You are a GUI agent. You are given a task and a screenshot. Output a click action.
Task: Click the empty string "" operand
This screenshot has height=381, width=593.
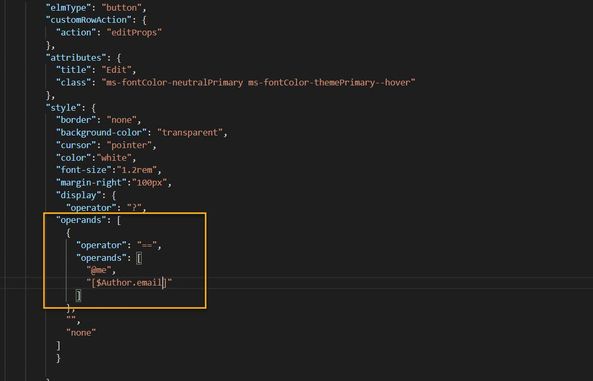(x=71, y=320)
